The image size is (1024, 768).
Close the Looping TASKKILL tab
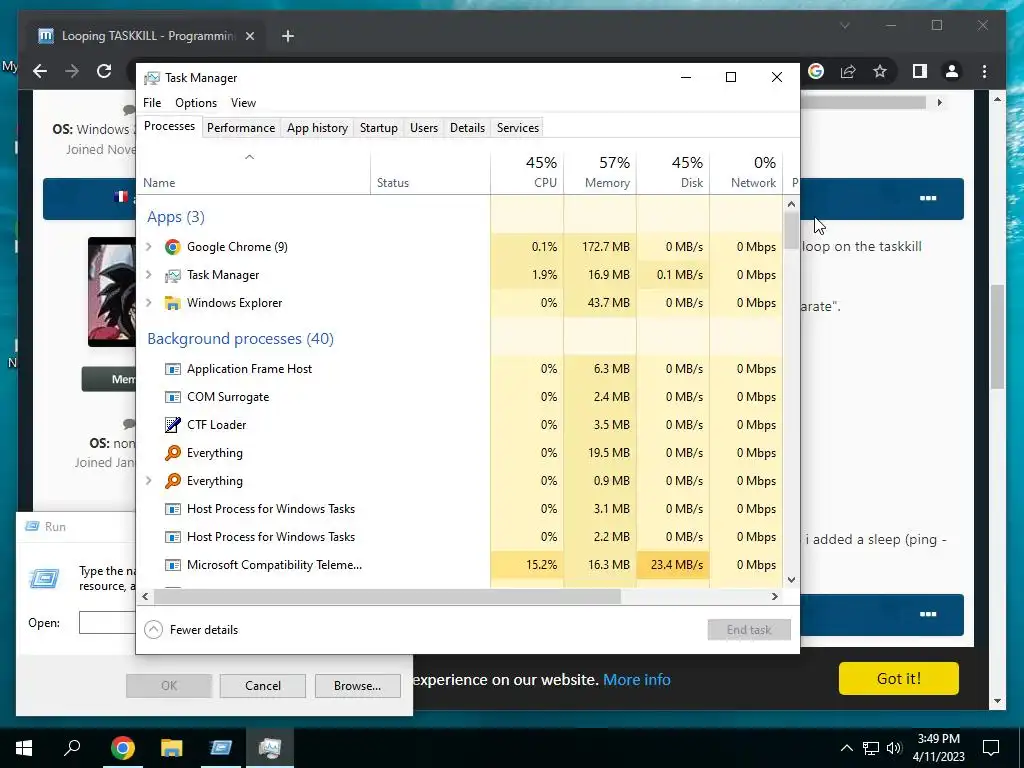[x=249, y=36]
